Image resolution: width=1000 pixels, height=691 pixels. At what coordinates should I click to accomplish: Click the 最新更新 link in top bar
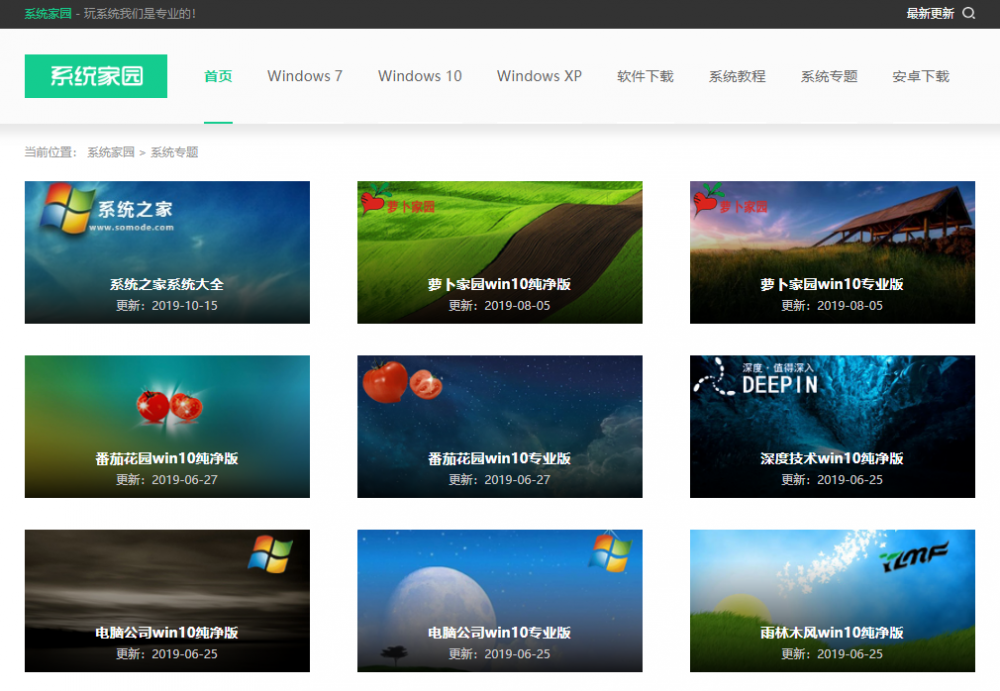point(930,13)
